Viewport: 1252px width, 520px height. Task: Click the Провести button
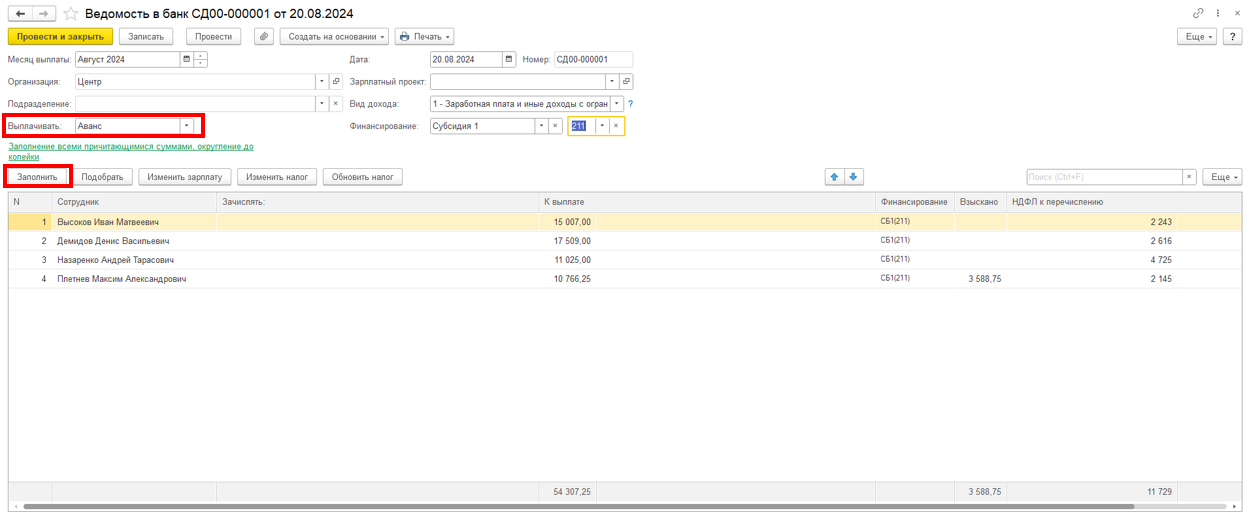pyautogui.click(x=214, y=36)
